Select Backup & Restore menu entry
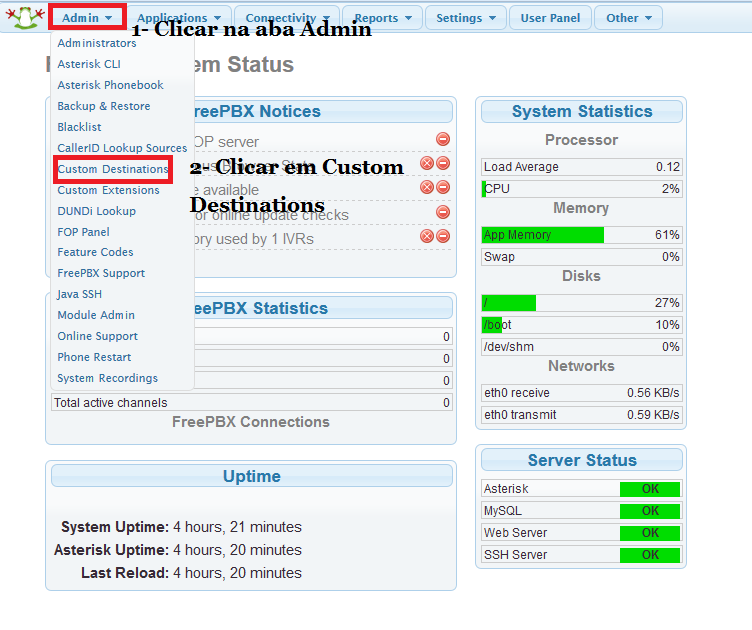The image size is (752, 630). coord(103,106)
